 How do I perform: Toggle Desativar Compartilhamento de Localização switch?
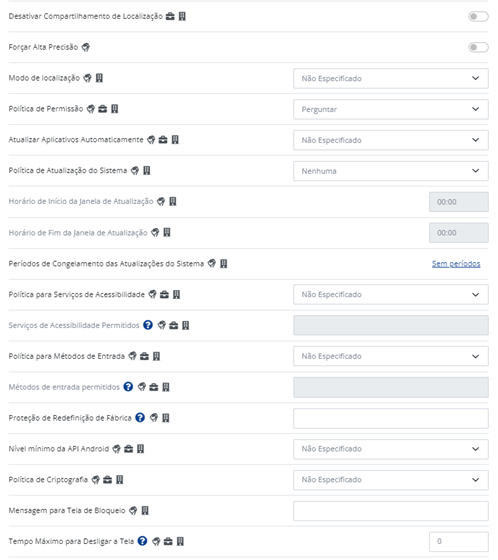[x=478, y=16]
